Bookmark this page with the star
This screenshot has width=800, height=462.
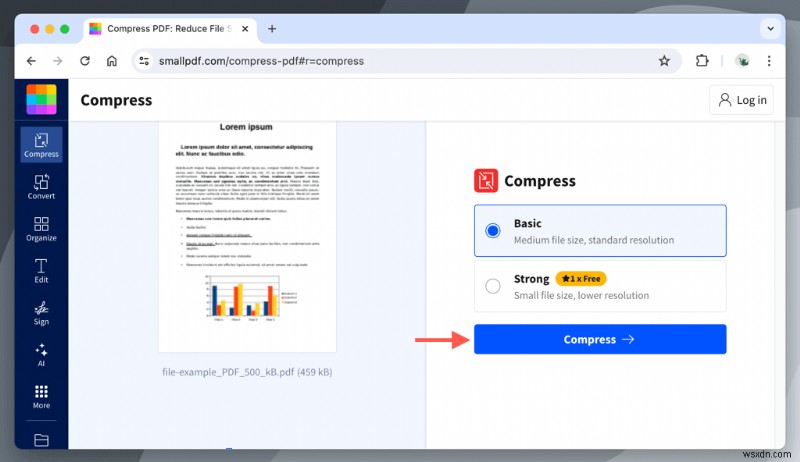tap(664, 61)
